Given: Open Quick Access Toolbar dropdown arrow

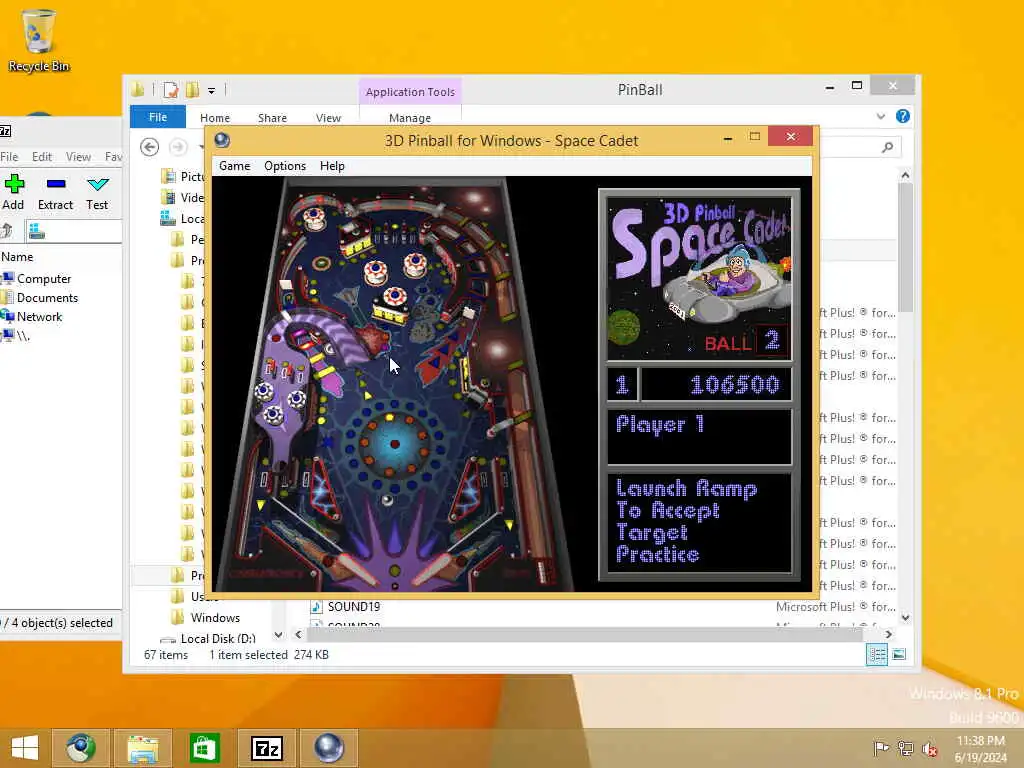Looking at the screenshot, I should click(x=212, y=91).
